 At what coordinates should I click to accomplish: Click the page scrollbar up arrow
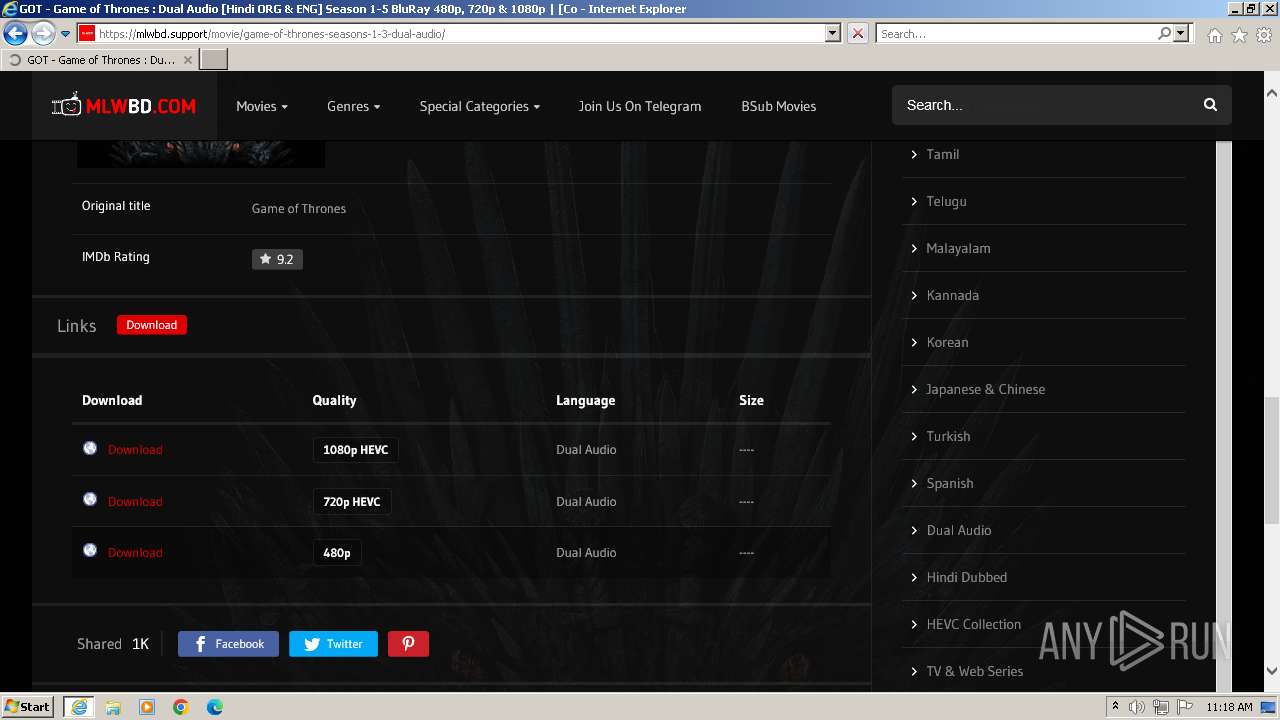coord(1272,92)
